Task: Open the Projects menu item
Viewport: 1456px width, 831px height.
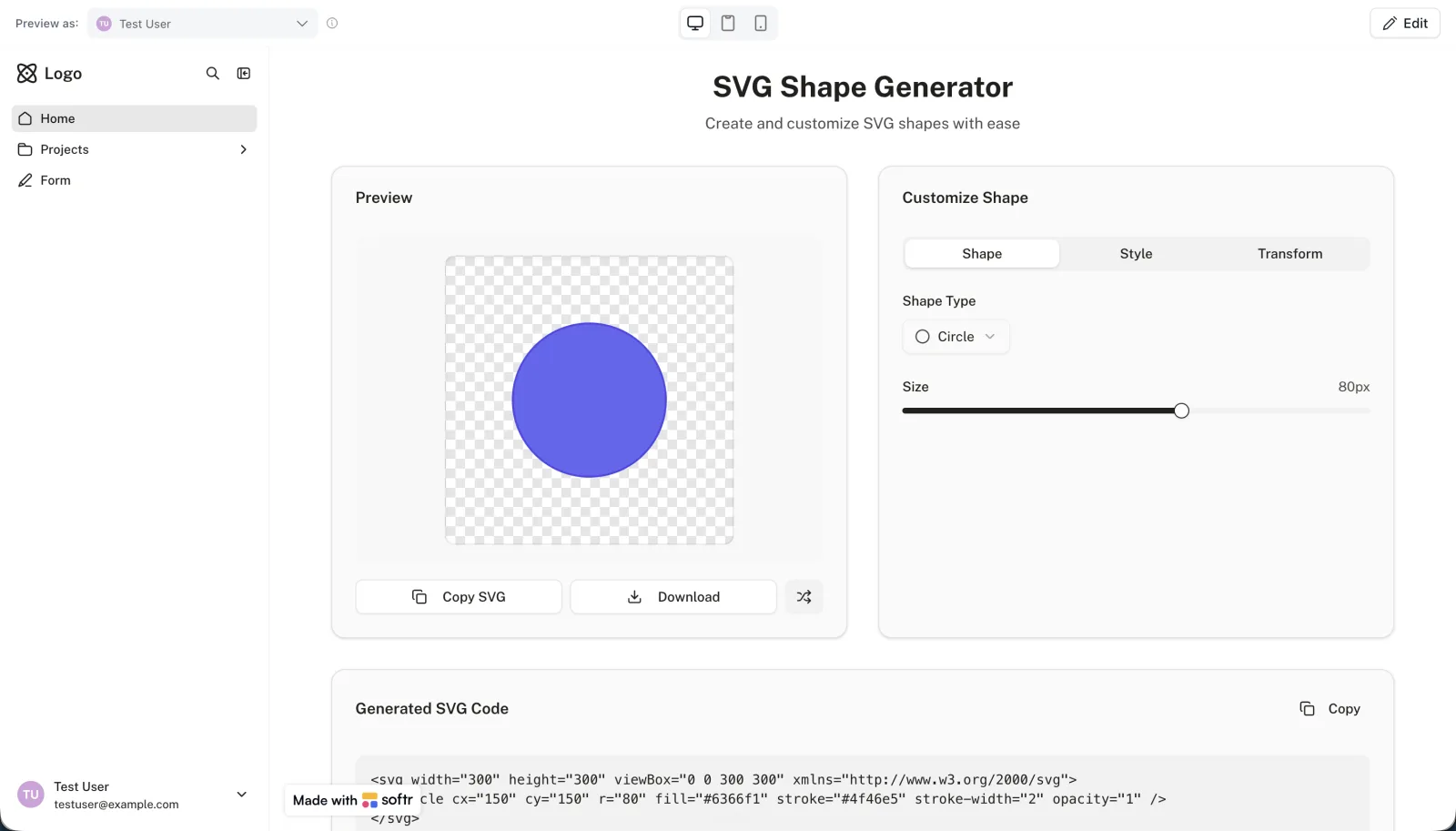Action: (134, 149)
